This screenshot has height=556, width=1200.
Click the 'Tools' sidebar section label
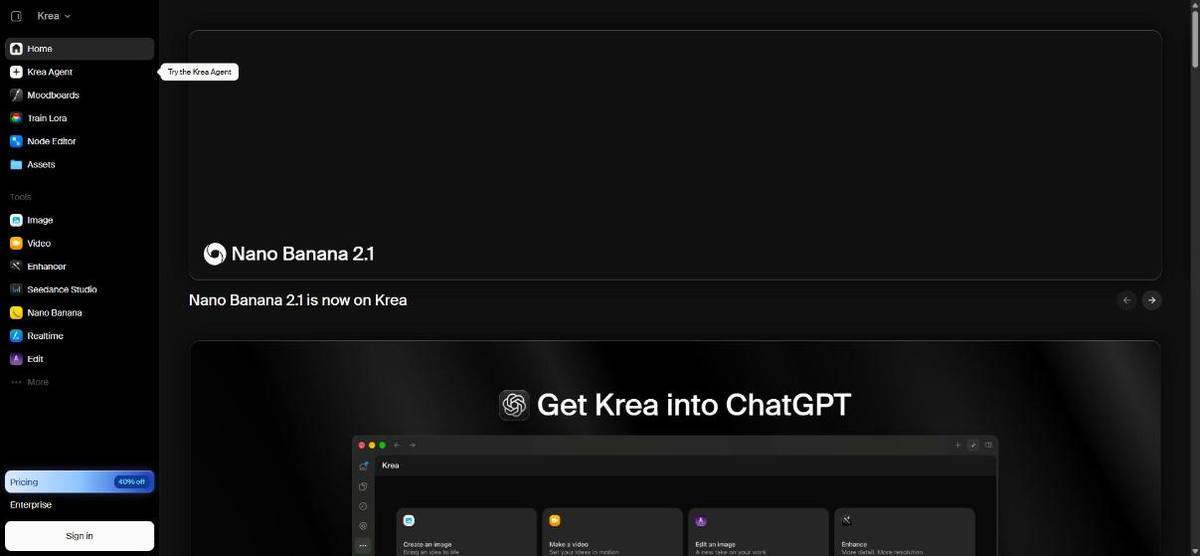20,197
